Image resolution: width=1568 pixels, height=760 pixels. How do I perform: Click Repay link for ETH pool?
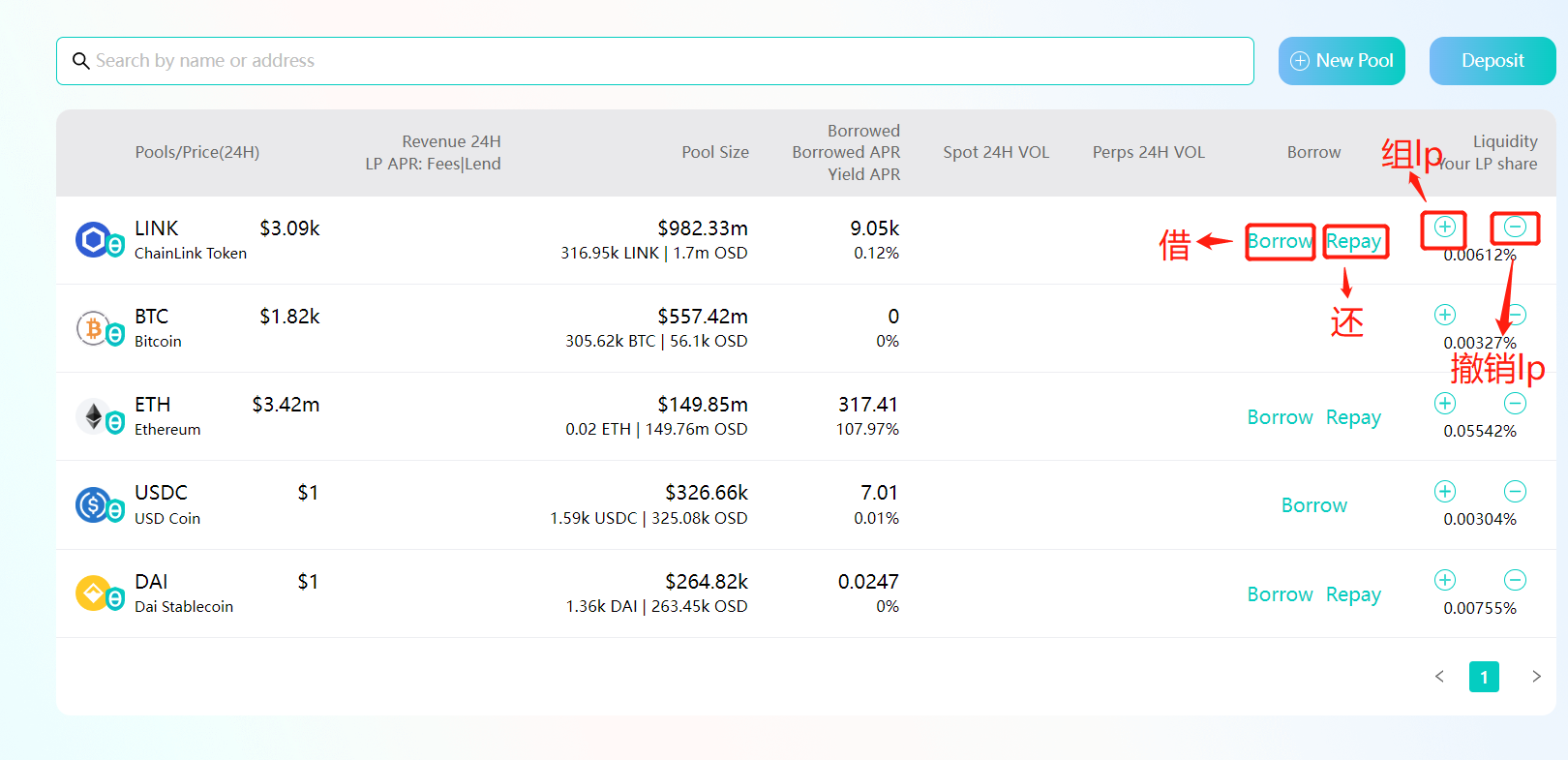1353,417
